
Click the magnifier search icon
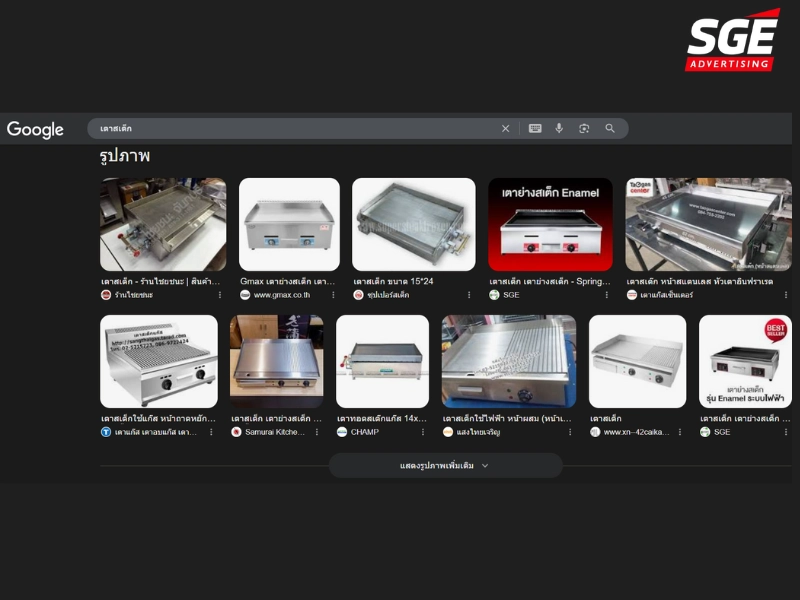point(610,128)
